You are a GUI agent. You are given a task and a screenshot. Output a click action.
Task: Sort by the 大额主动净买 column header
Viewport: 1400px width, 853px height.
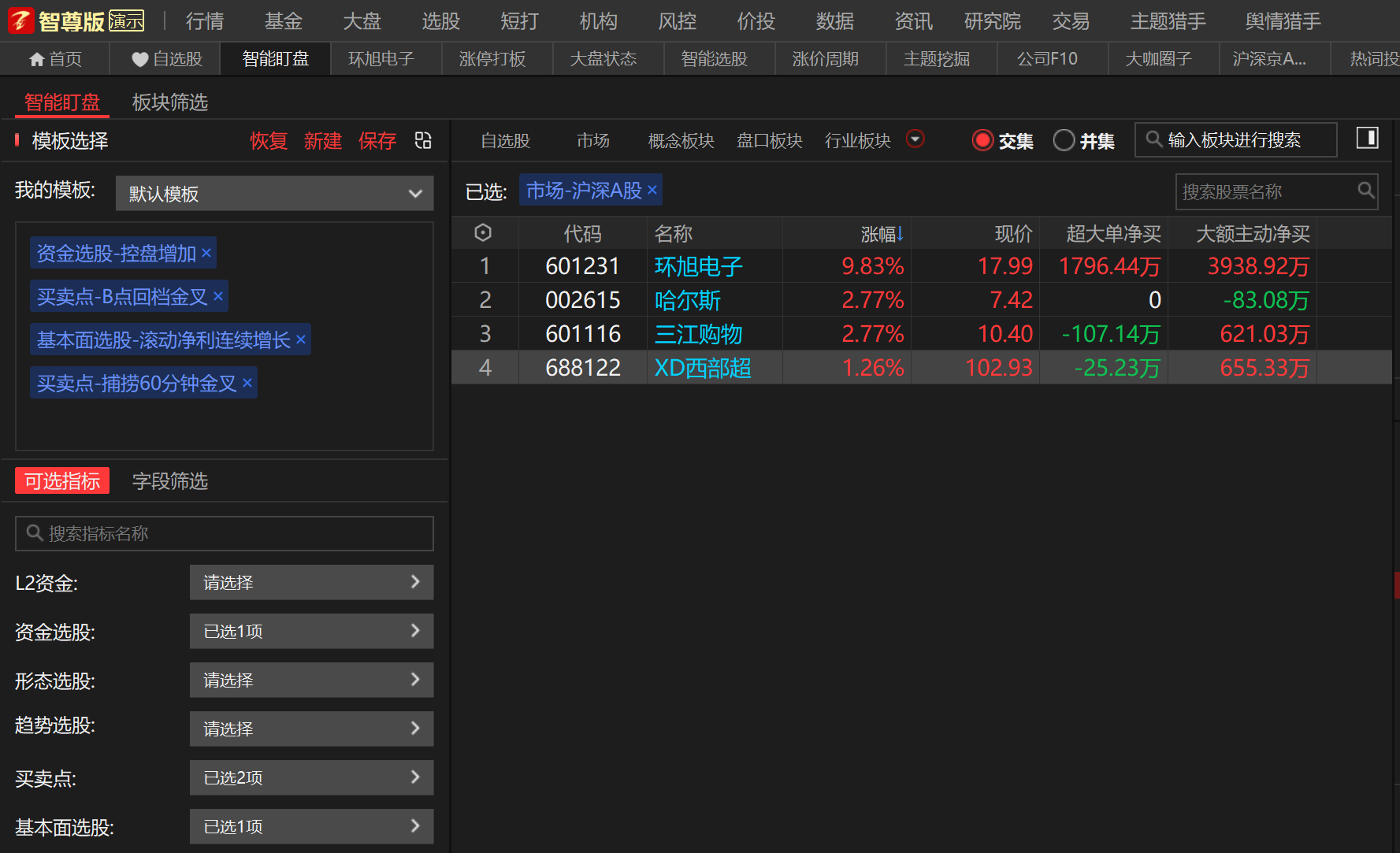(x=1253, y=234)
